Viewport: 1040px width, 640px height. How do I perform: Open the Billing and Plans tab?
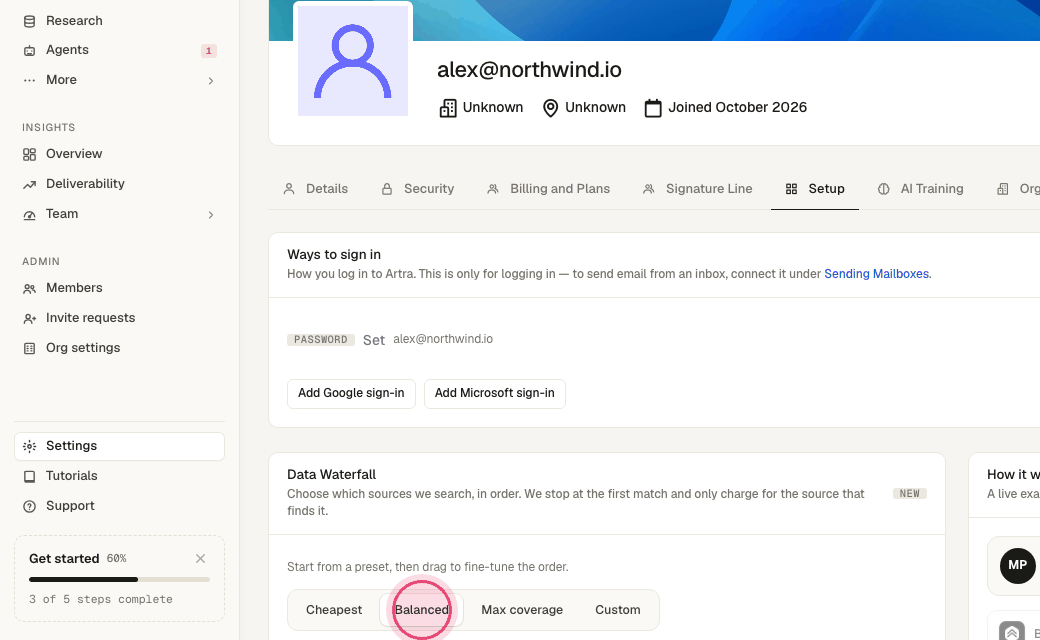[x=549, y=189]
